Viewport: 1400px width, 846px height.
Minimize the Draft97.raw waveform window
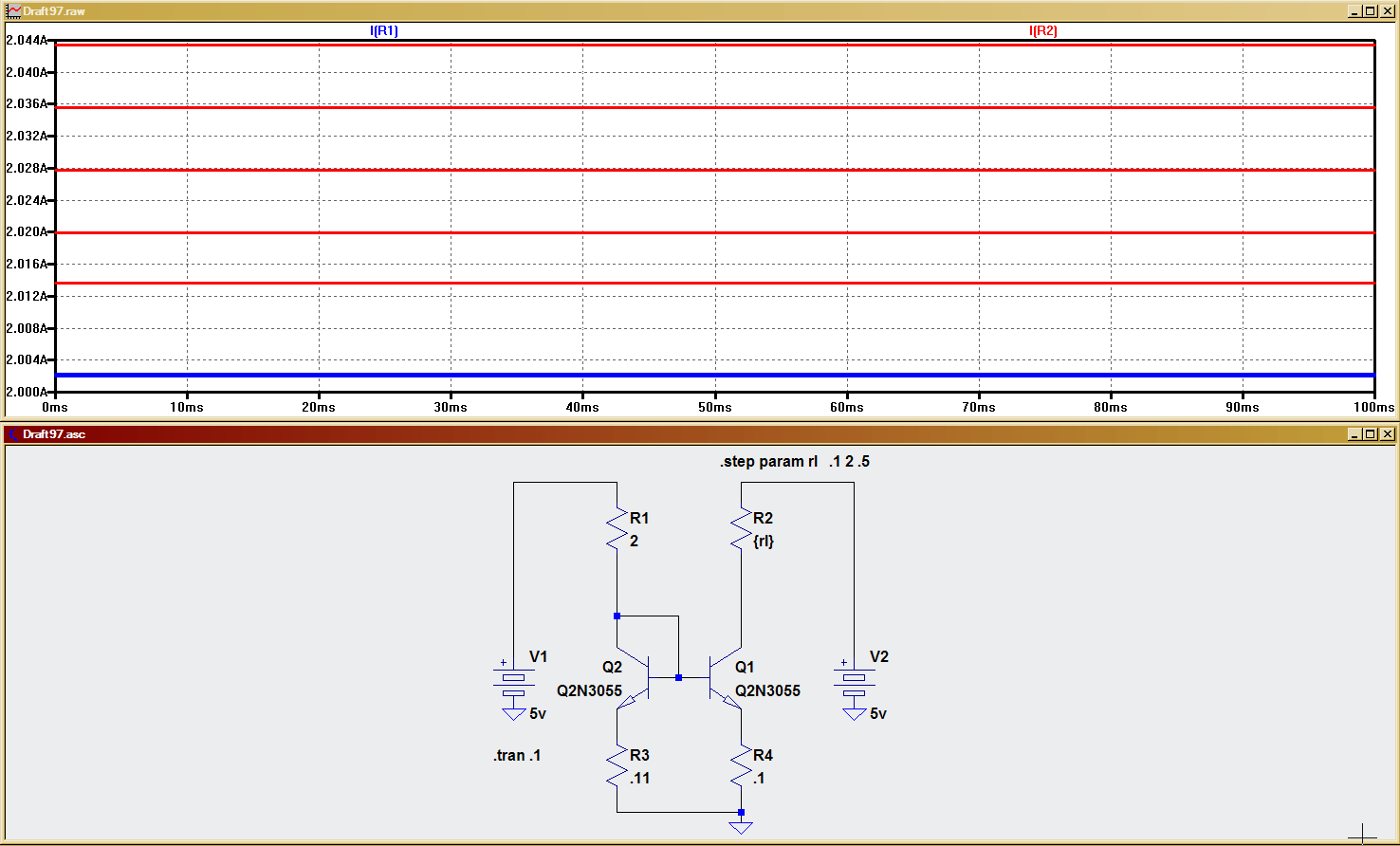pos(1354,10)
